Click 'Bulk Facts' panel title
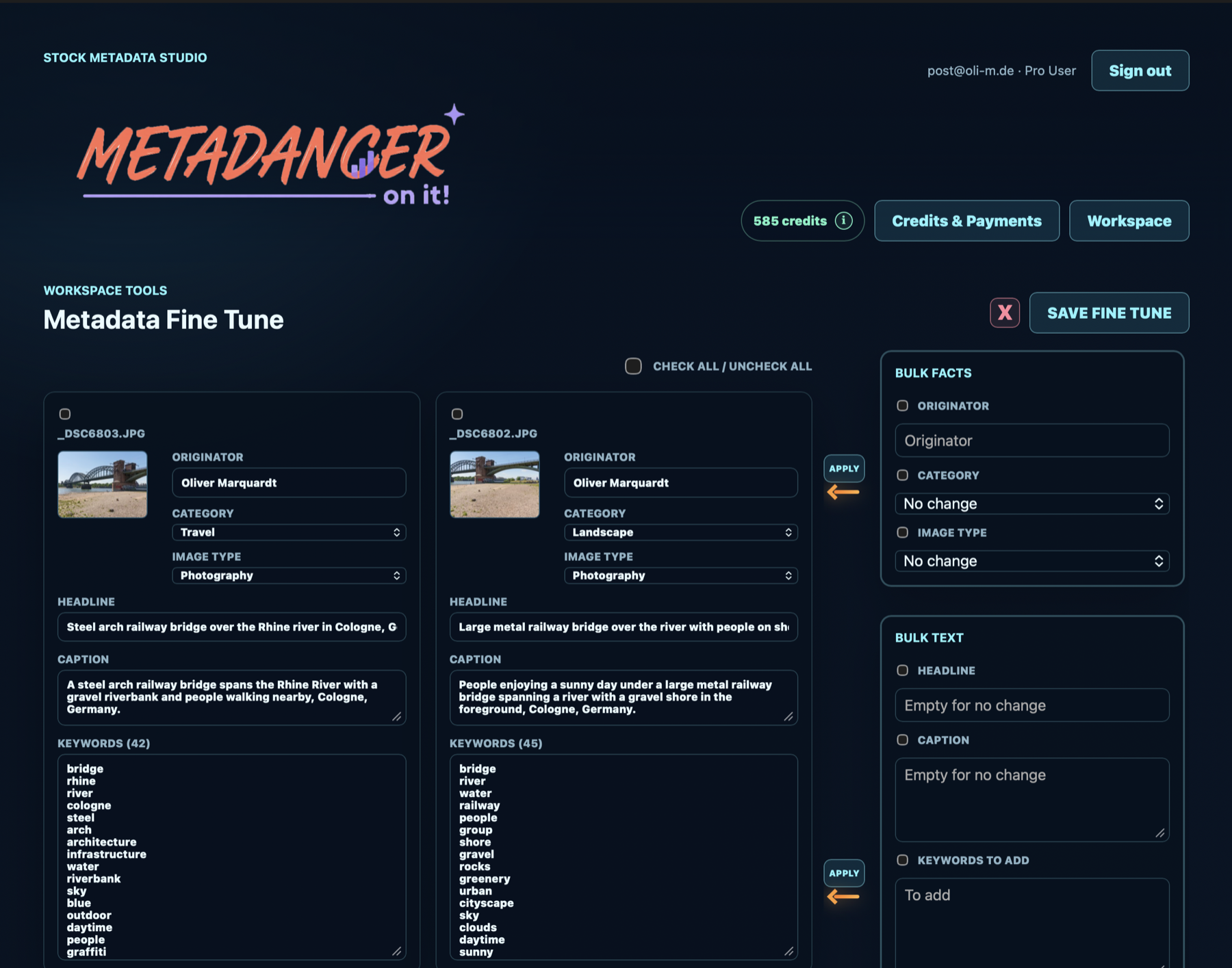 pos(934,373)
